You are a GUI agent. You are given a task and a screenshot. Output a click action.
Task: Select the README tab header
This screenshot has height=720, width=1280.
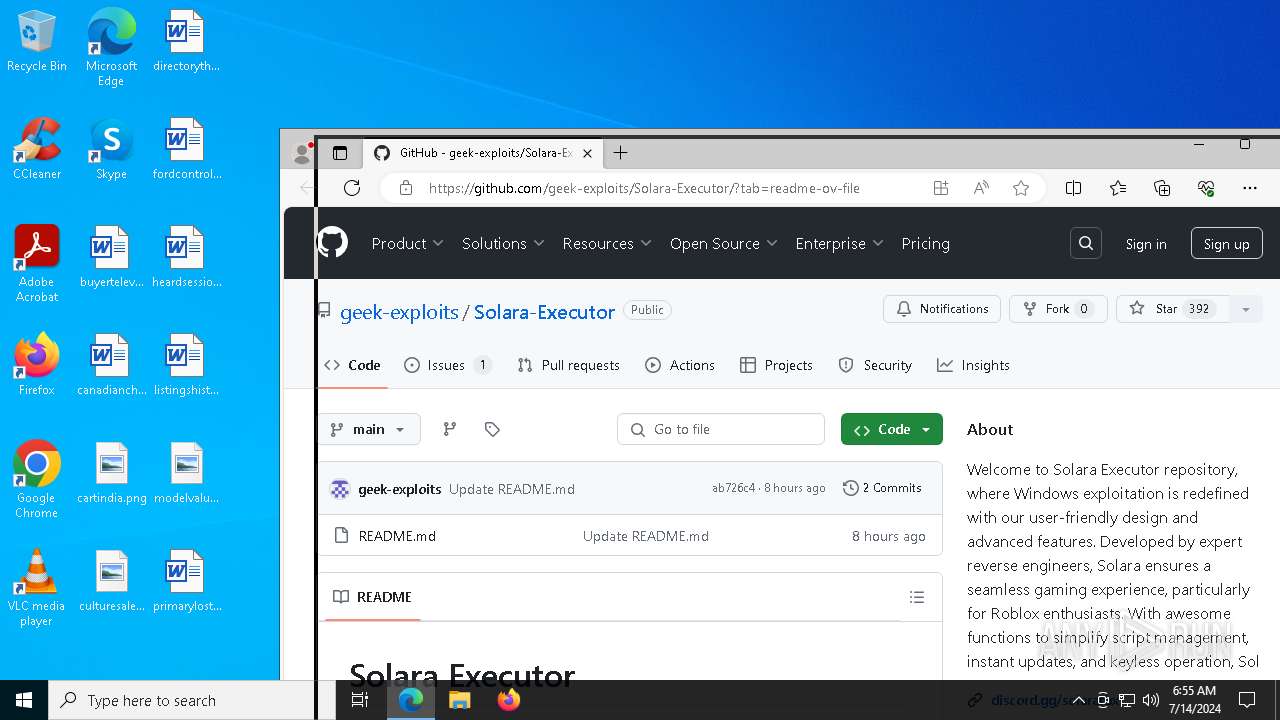coord(372,597)
